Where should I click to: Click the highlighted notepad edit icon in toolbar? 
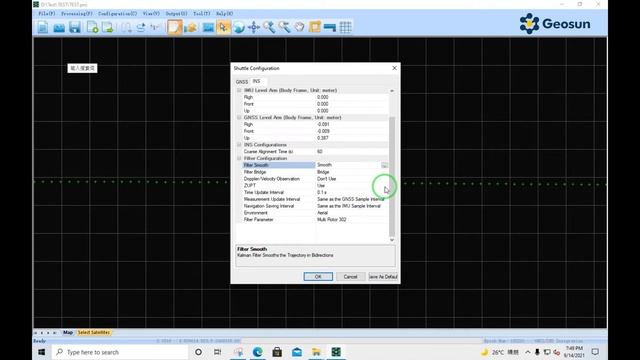tap(174, 27)
